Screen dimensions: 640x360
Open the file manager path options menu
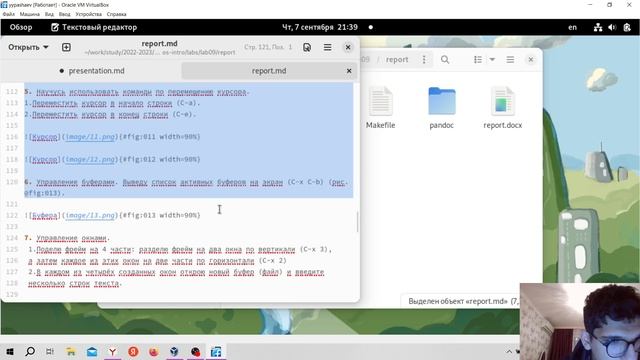point(424,60)
